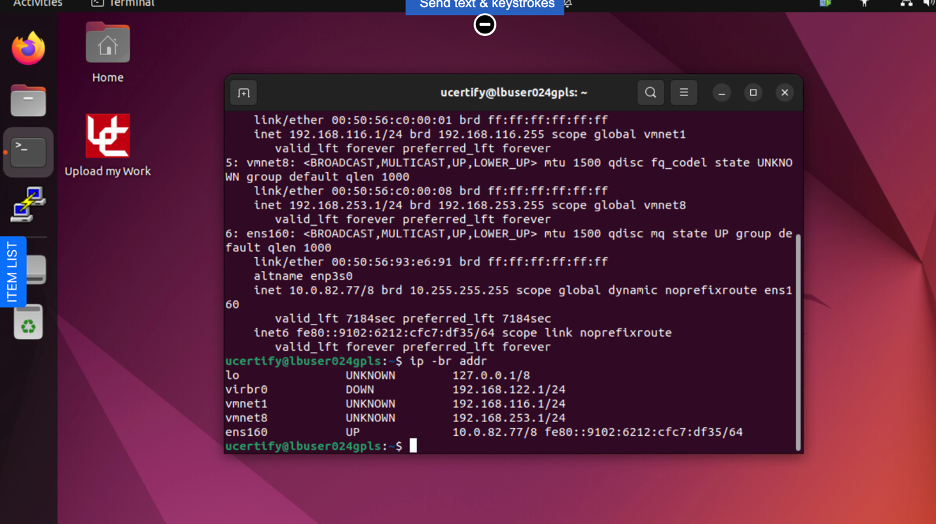
Task: Click the dock icon behind the ITEM LIST tab
Action: pos(36,270)
